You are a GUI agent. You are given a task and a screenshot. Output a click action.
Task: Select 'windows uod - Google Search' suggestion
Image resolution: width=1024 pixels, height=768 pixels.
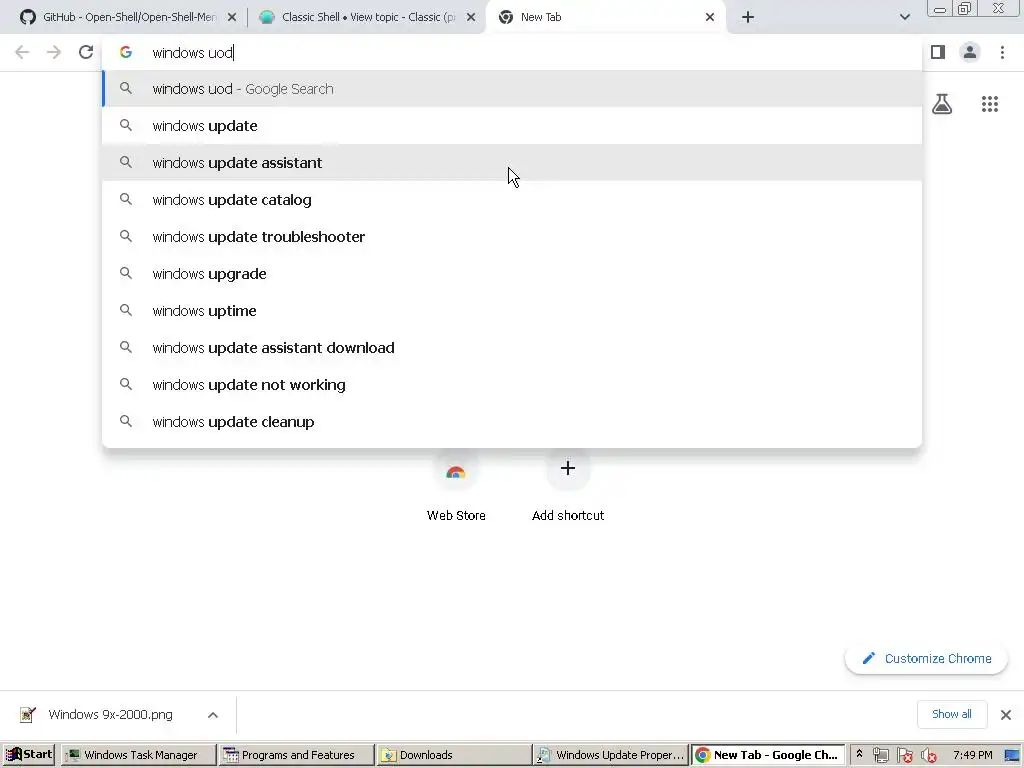[x=512, y=89]
